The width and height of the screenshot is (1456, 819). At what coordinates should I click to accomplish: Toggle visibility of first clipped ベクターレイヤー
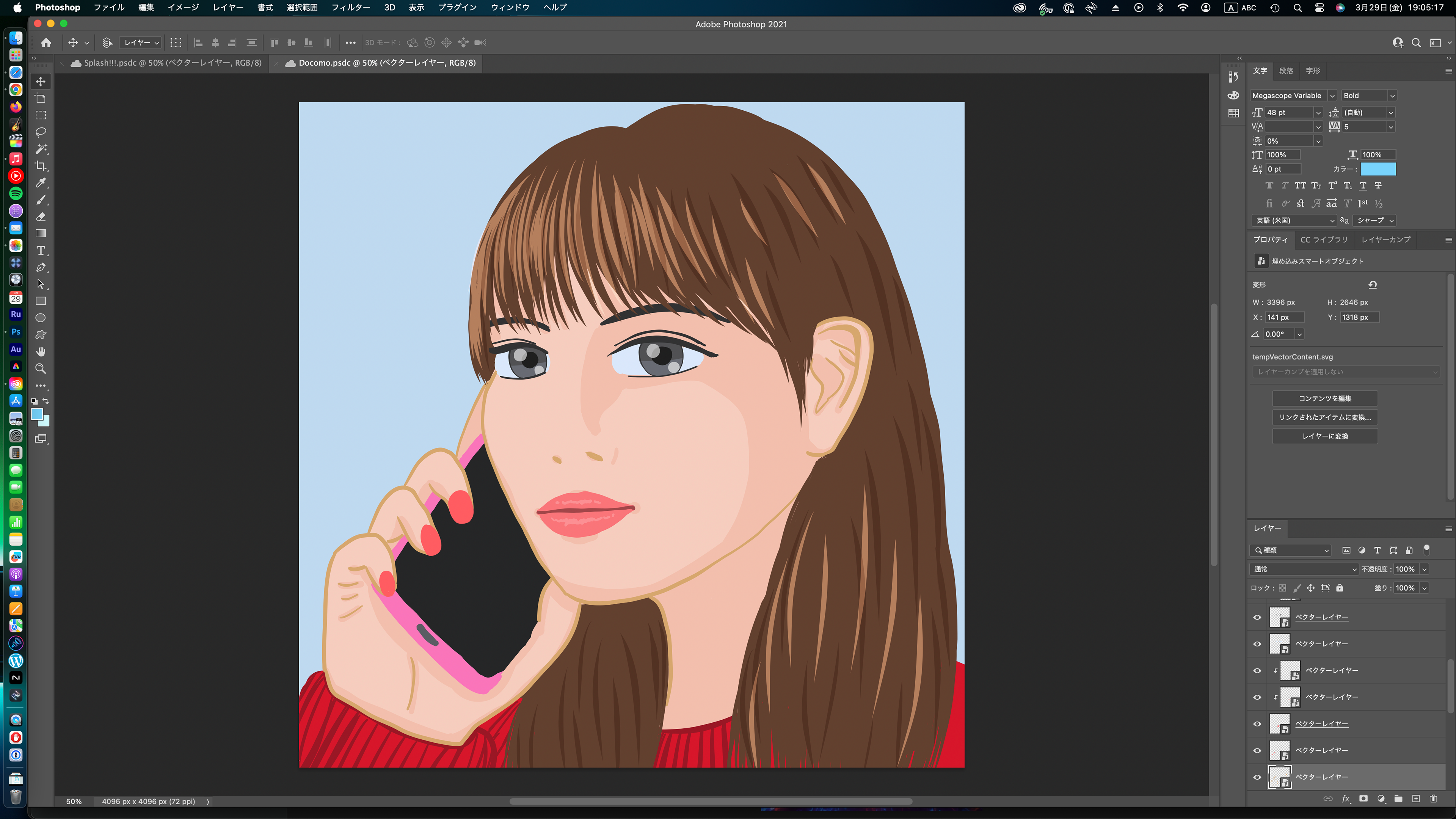[x=1257, y=670]
